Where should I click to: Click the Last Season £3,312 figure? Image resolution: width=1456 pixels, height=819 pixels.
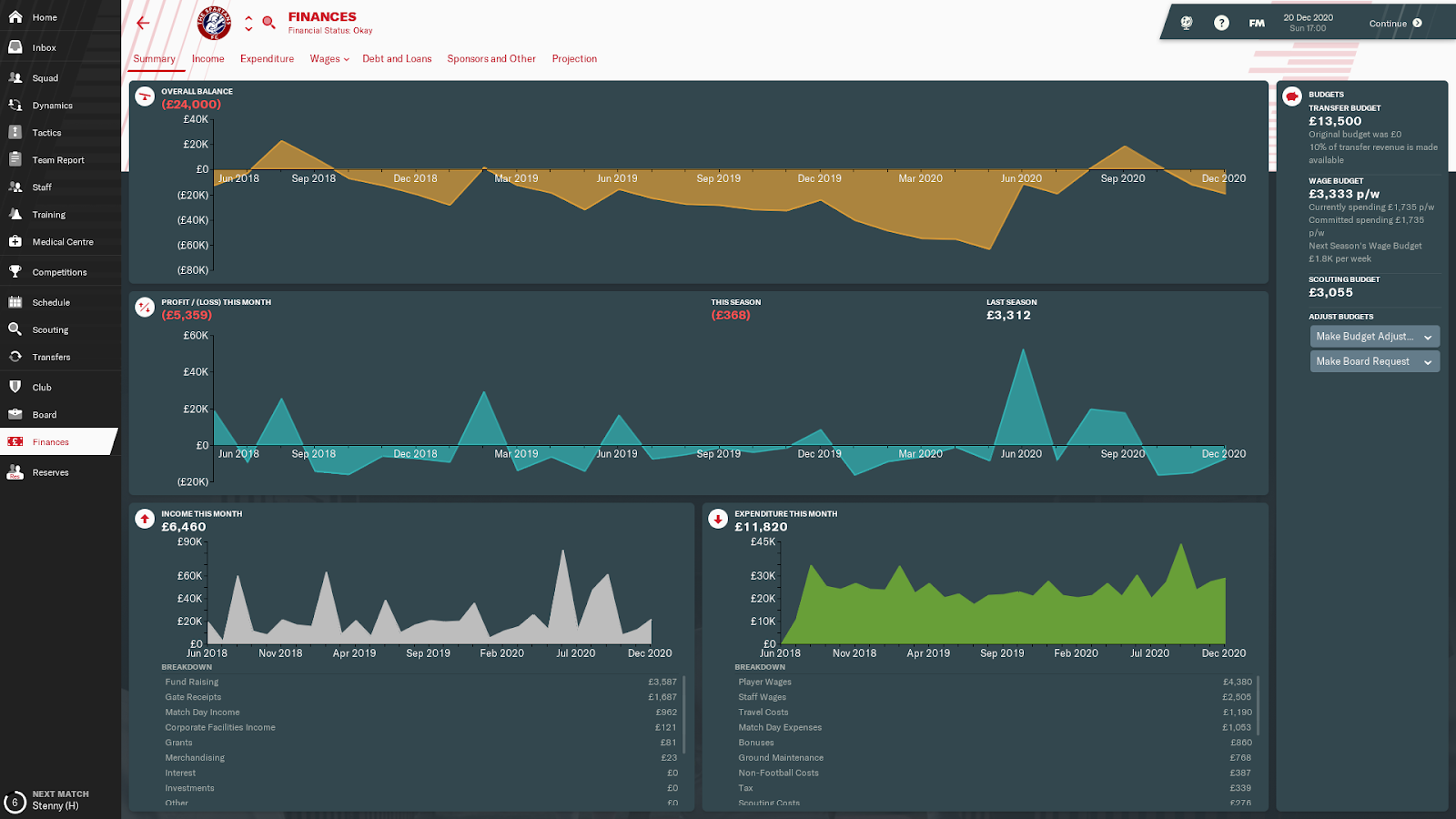pos(1008,315)
